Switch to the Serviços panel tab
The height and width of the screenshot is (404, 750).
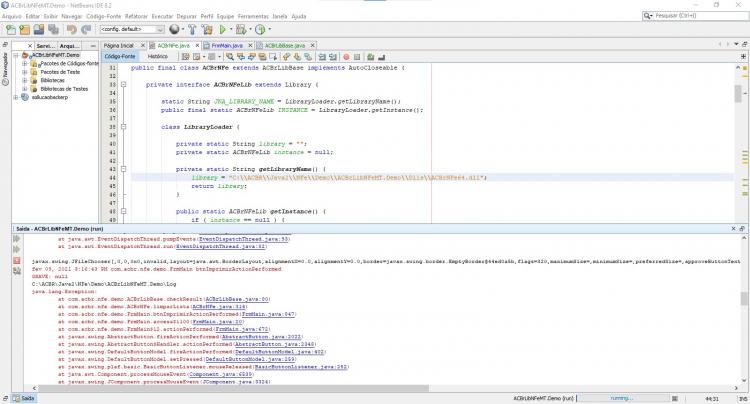tap(45, 46)
